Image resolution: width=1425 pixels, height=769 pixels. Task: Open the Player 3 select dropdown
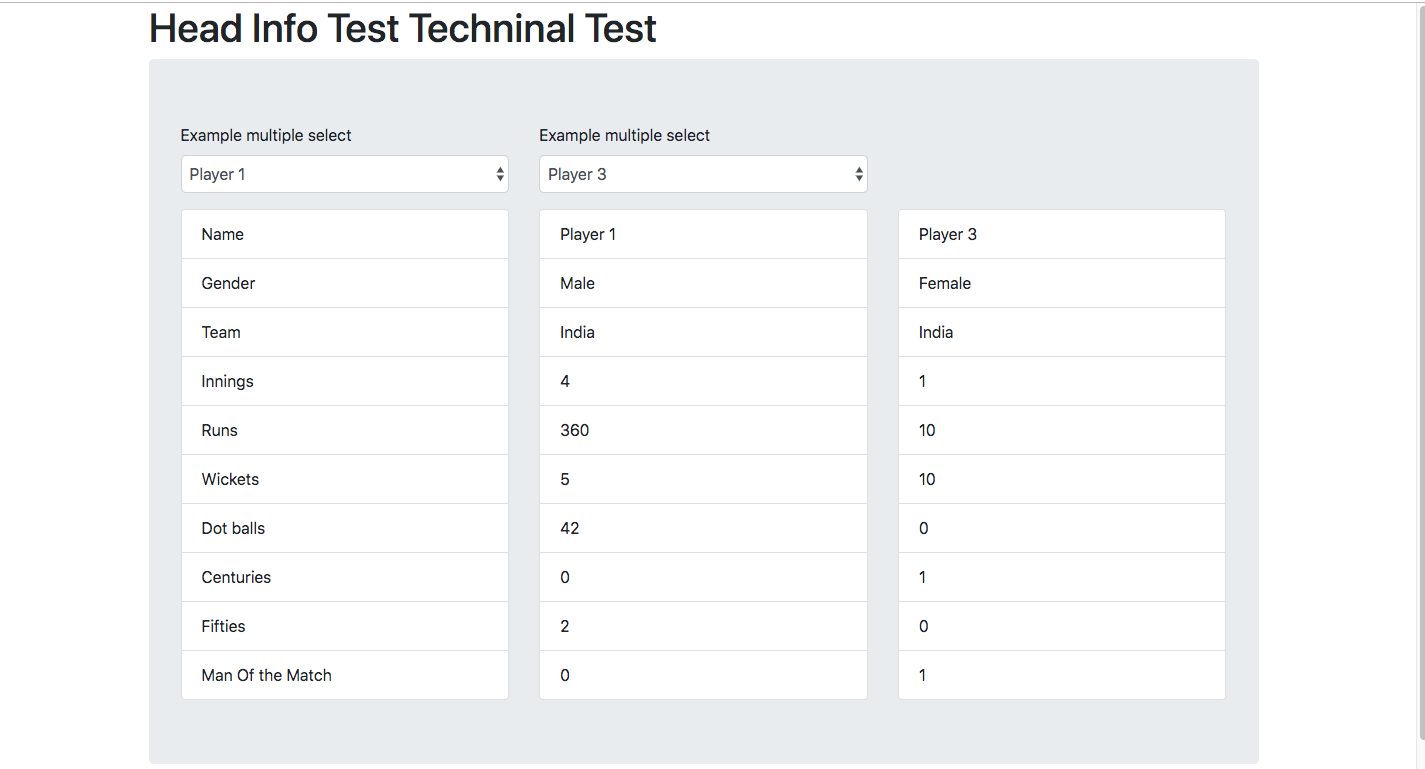(x=702, y=174)
